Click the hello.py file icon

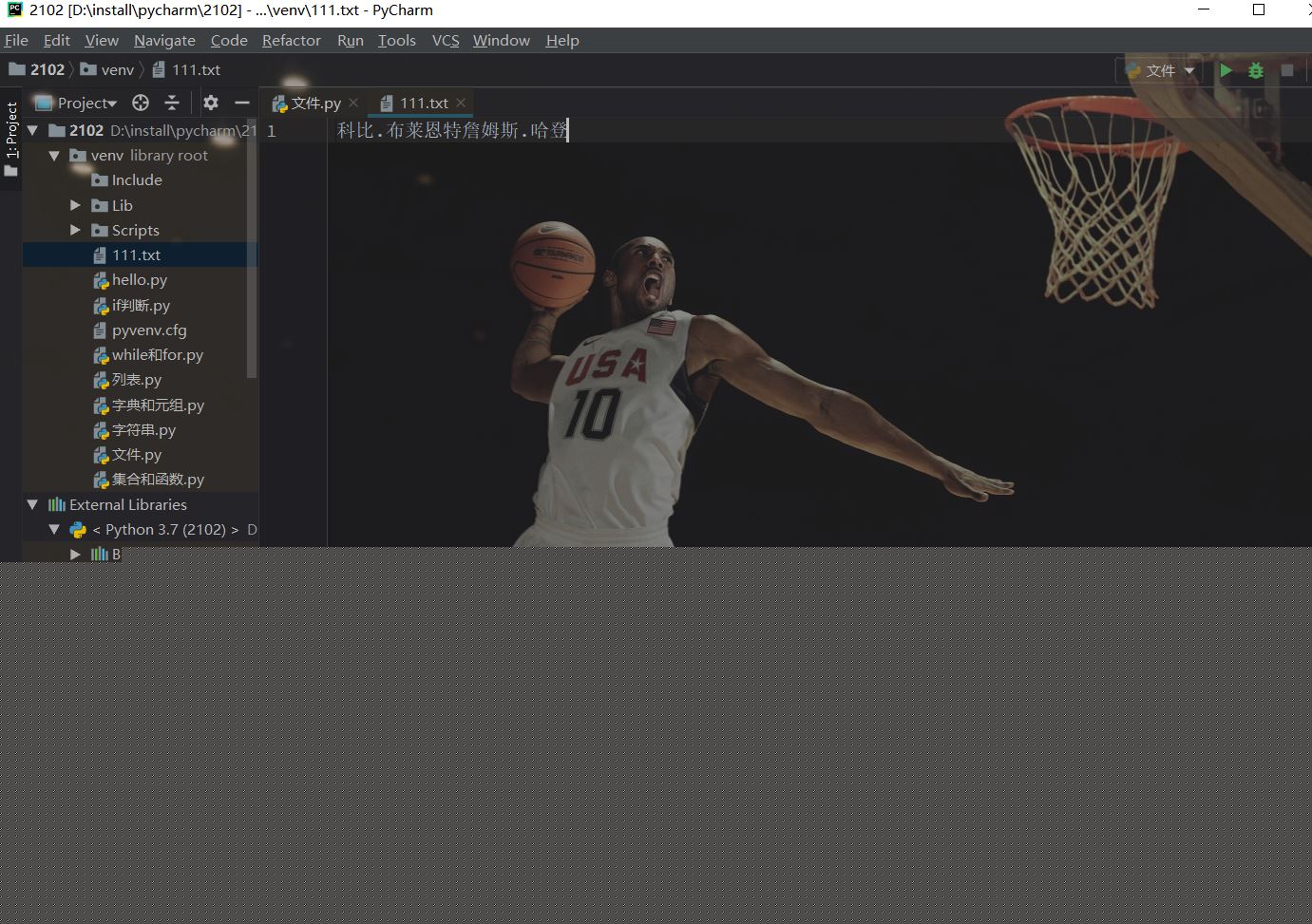coord(100,280)
